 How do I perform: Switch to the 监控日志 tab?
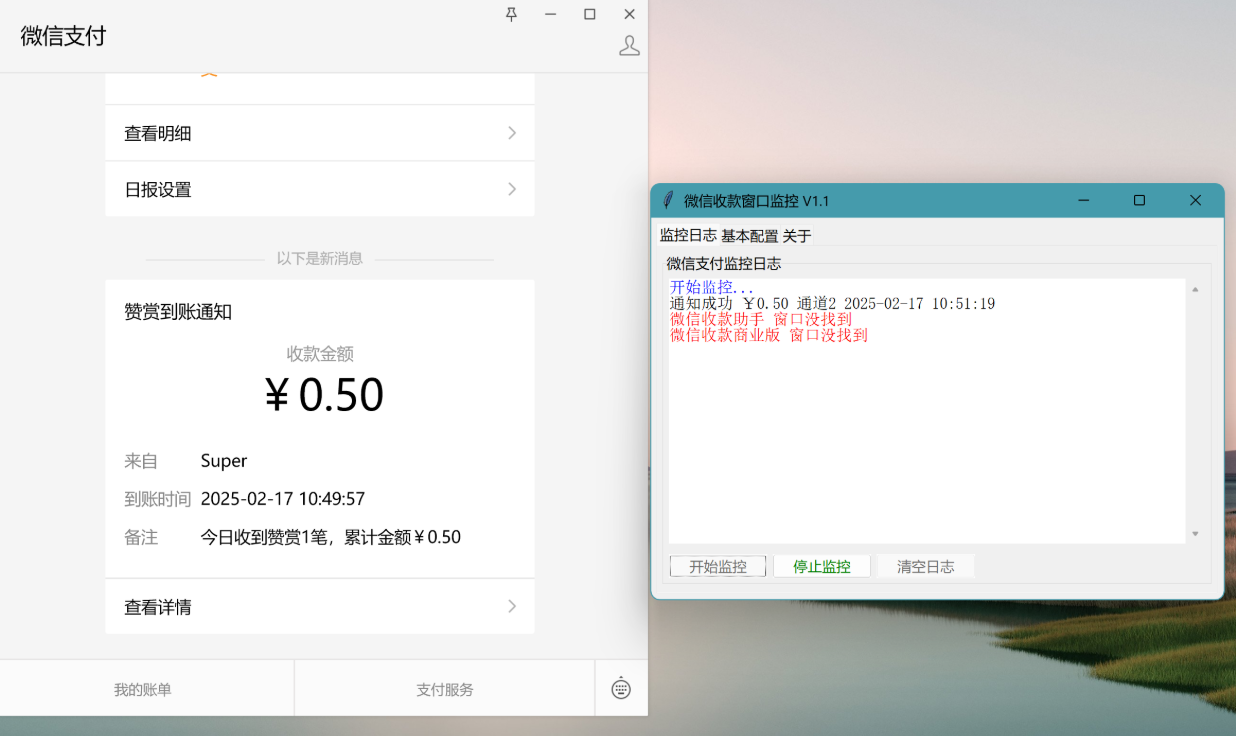[688, 236]
